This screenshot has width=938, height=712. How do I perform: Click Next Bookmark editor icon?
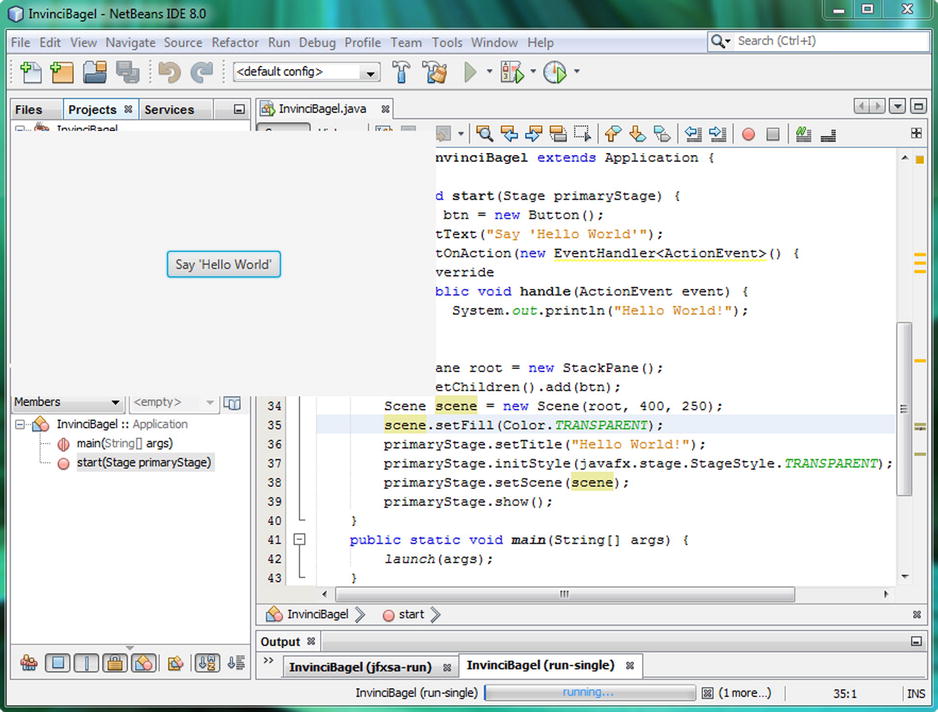tap(637, 134)
